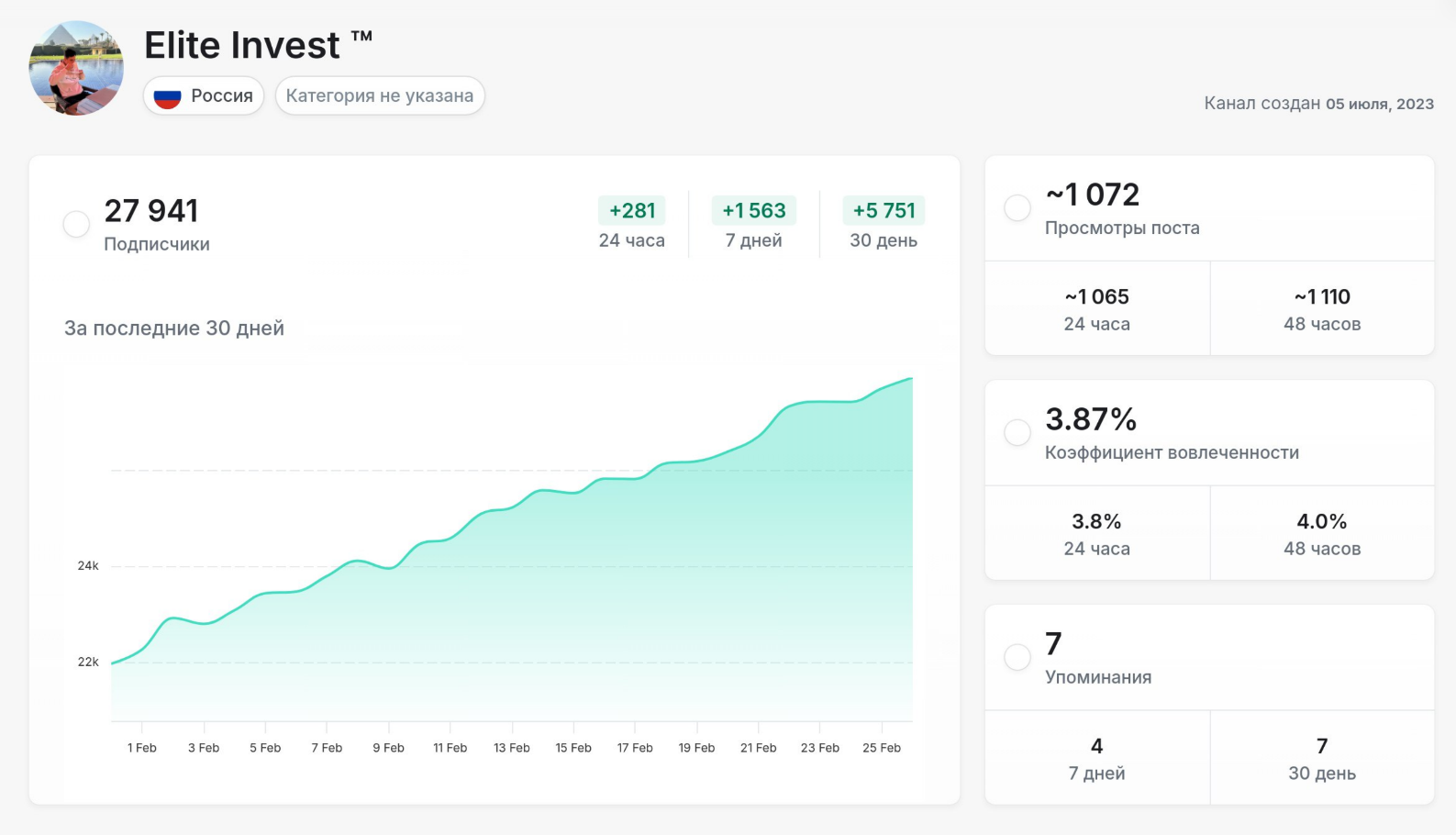Viewport: 1456px width, 835px height.
Task: Toggle the Просмотры поста radio circle
Action: (1017, 207)
